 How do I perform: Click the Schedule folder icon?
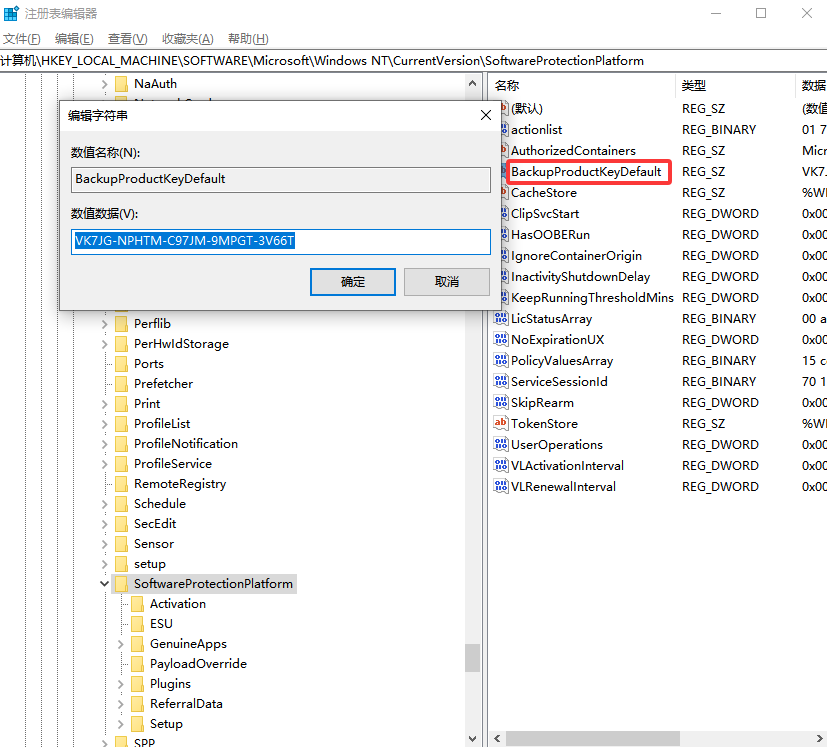tap(121, 504)
